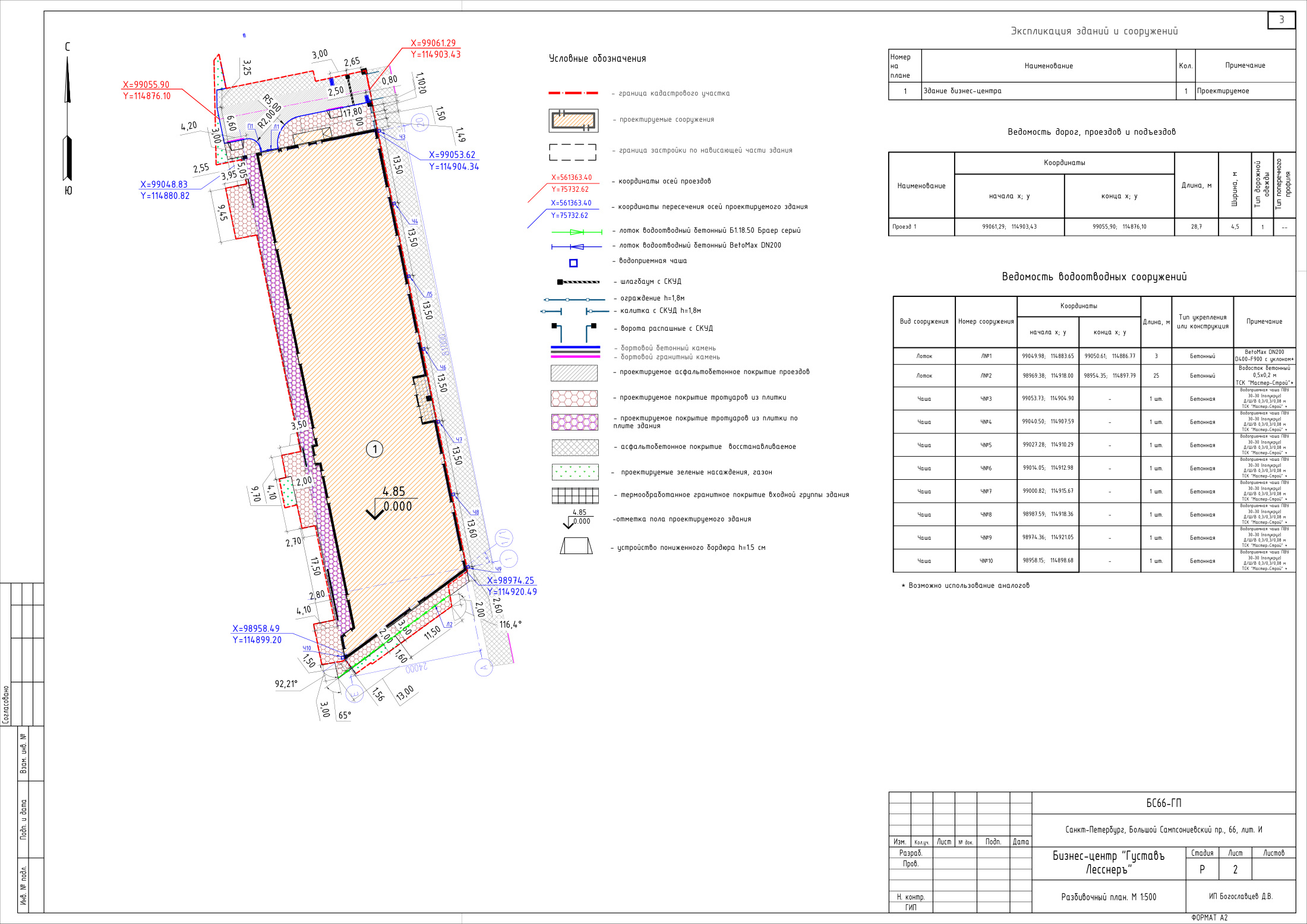Click the ФОРМАТ А2 label at bottom
This screenshot has height=924, width=1307.
1210,918
